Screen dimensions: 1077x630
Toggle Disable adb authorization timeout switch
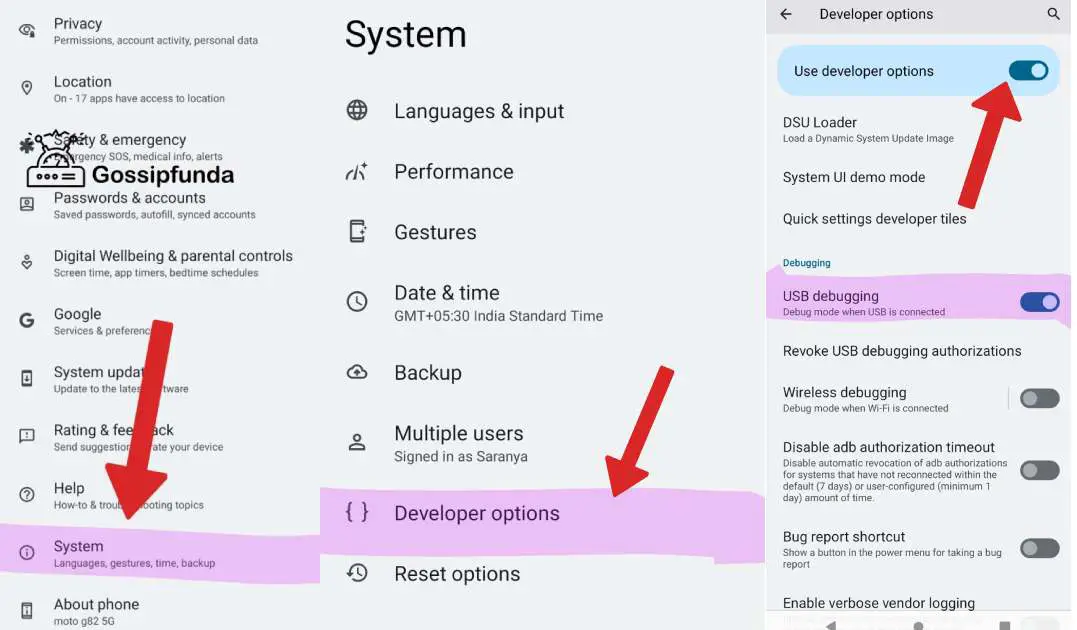(x=1039, y=471)
